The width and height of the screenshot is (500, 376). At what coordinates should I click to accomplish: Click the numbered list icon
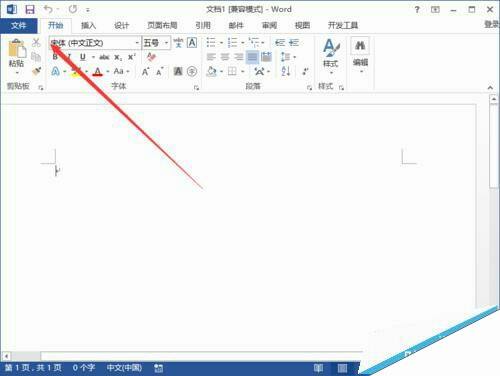coord(232,43)
